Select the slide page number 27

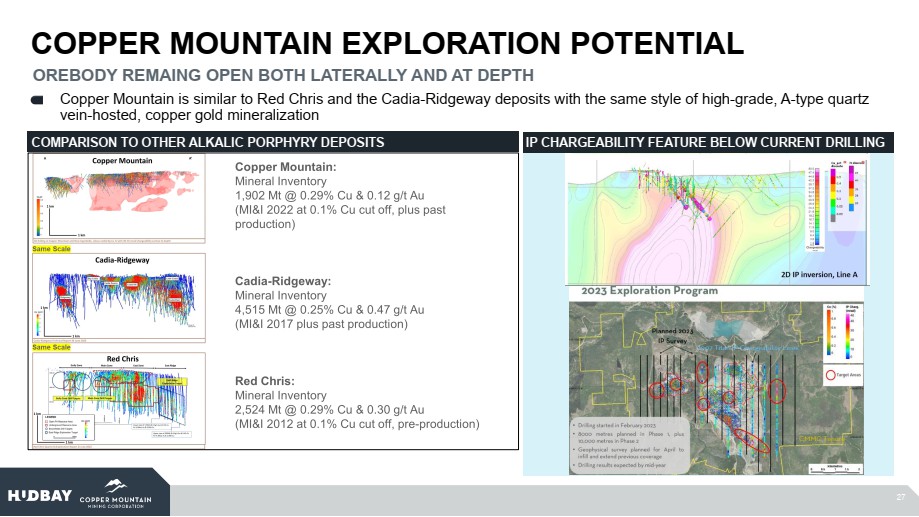click(900, 497)
